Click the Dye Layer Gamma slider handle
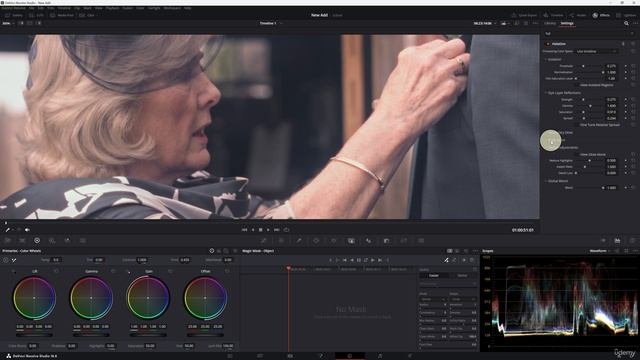640x360 pixels. (590, 106)
